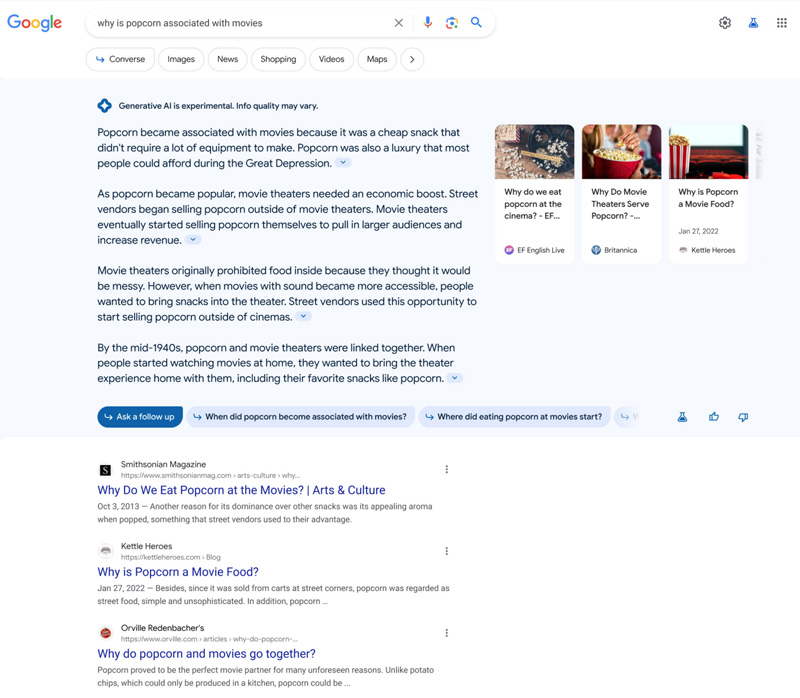Show more filter chips with arrow
This screenshot has width=800, height=698.
click(x=412, y=59)
